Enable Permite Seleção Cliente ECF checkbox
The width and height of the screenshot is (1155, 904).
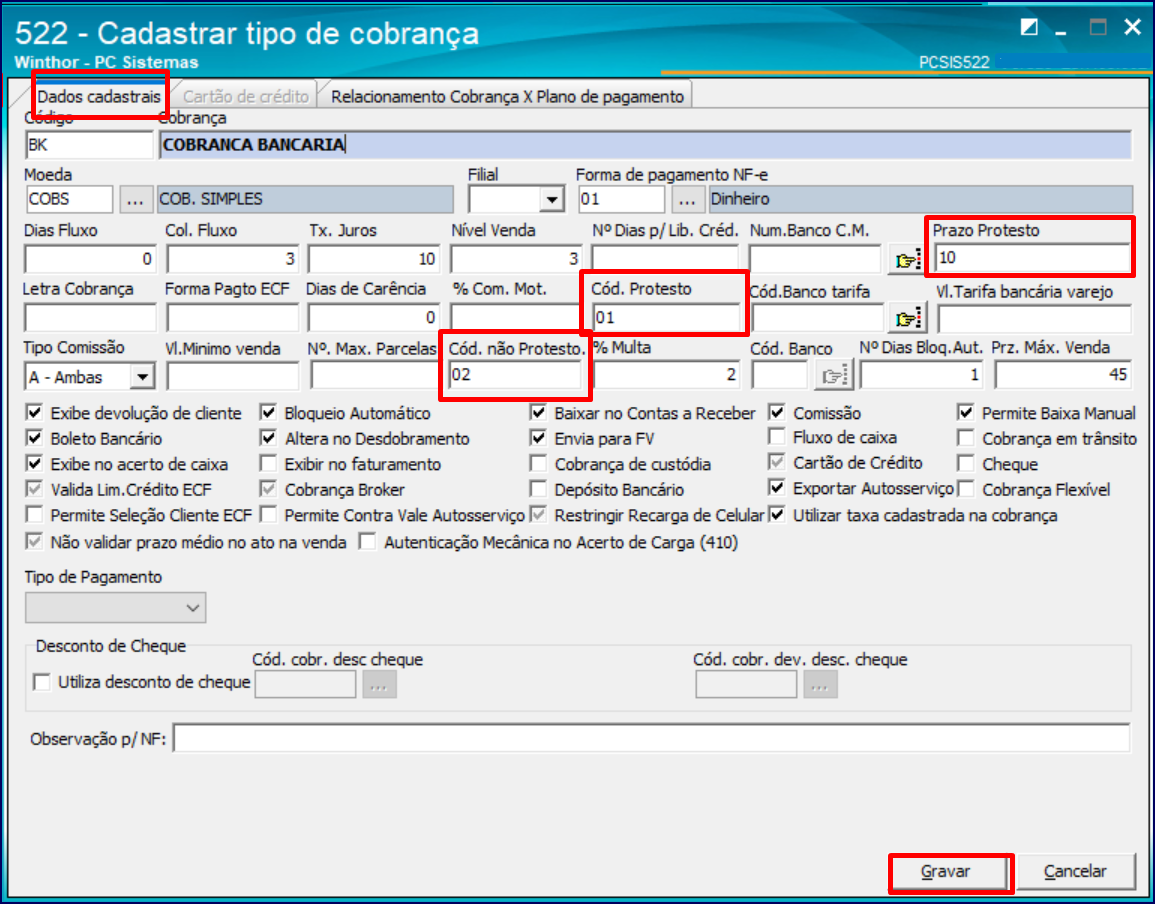click(35, 514)
